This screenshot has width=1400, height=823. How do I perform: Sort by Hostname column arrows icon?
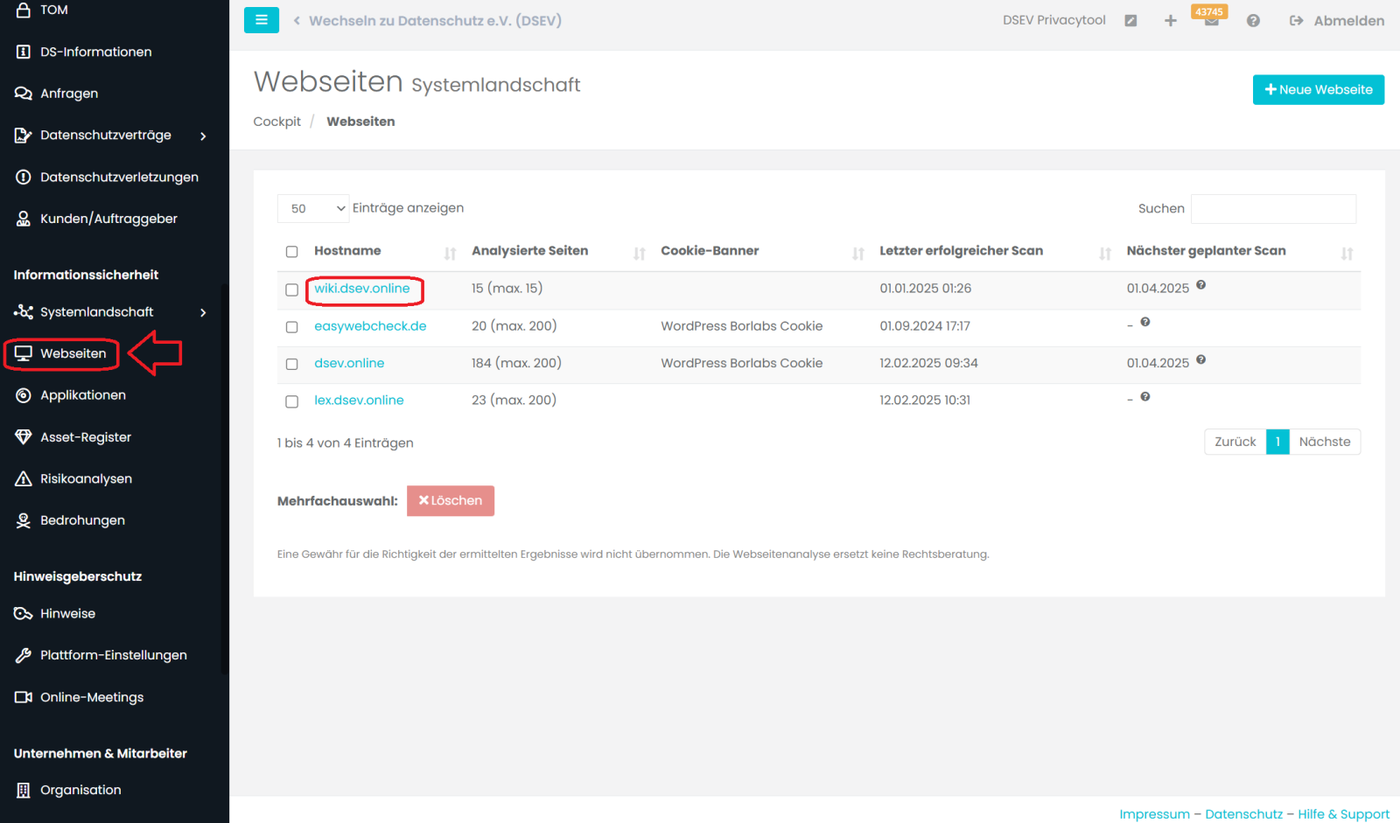point(450,253)
